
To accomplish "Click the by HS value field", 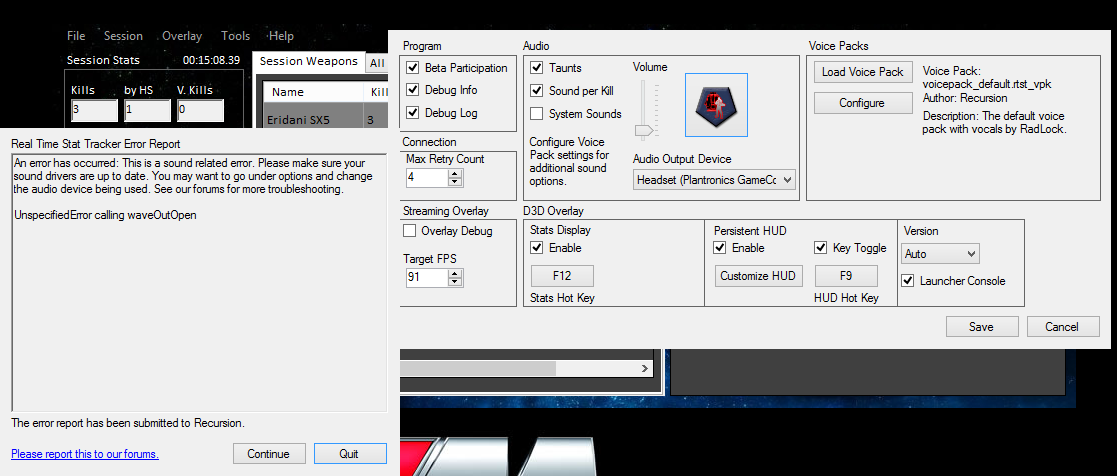I will coord(147,110).
